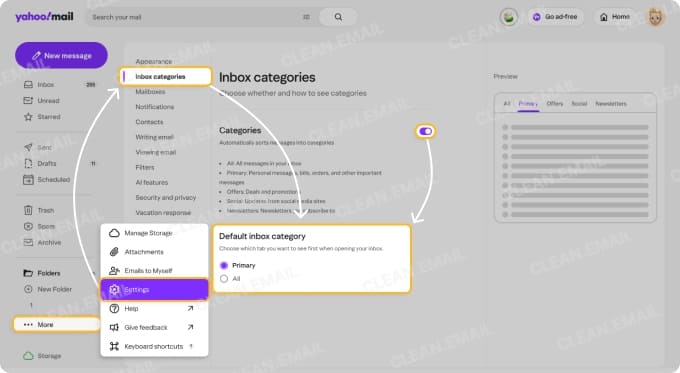Click the Starred star icon
The image size is (680, 373).
(x=28, y=117)
